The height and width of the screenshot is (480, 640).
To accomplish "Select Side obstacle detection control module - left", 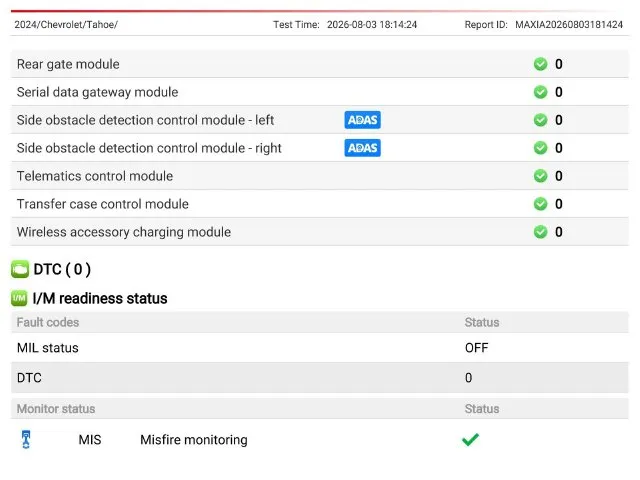I will pos(320,120).
